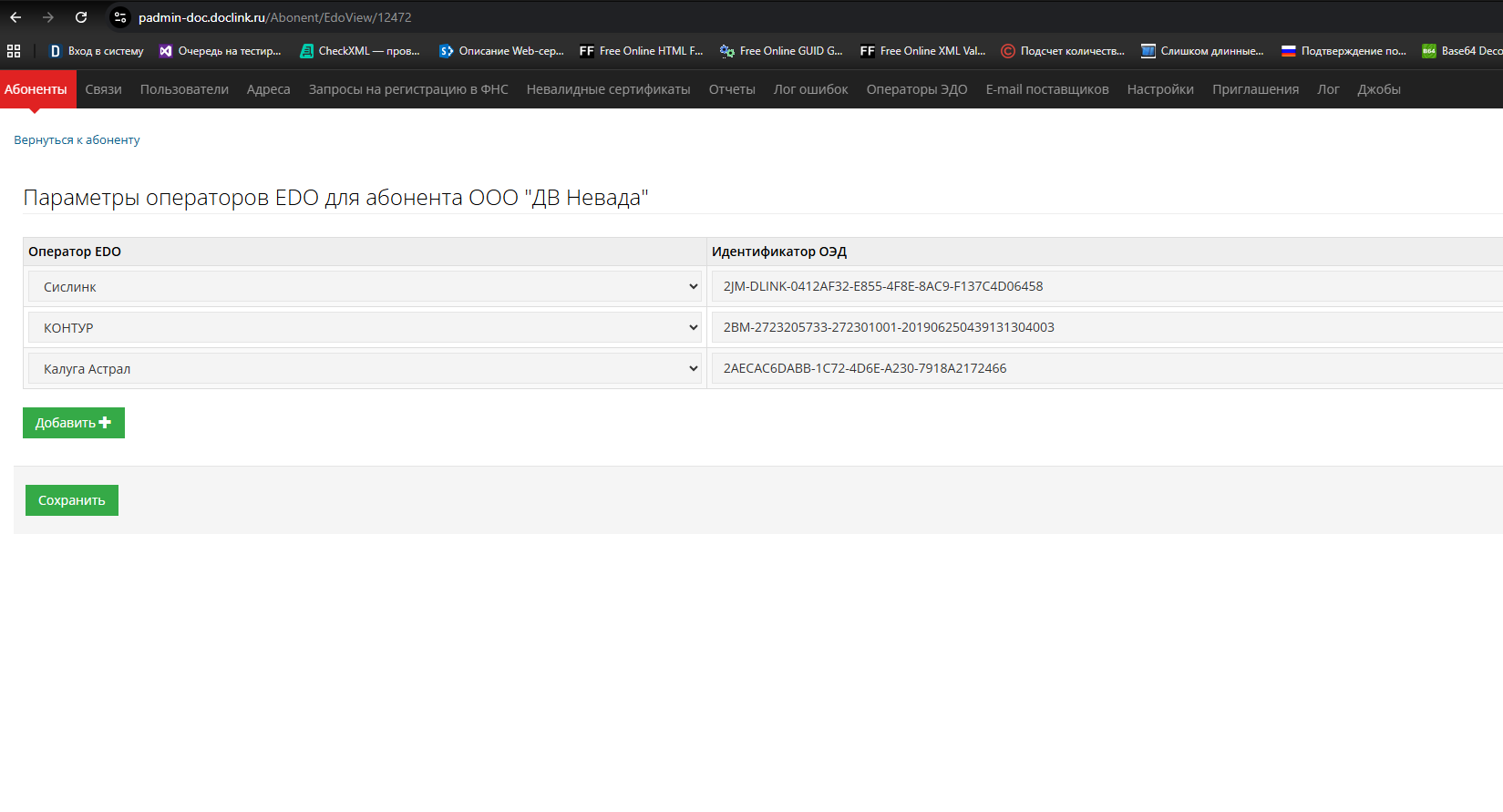Click the 2JM-DLINK identifier field

tap(1107, 286)
